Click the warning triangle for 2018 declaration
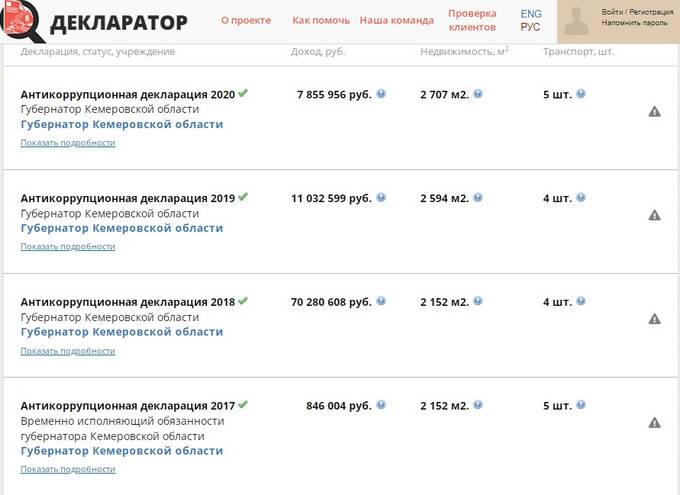 point(655,319)
